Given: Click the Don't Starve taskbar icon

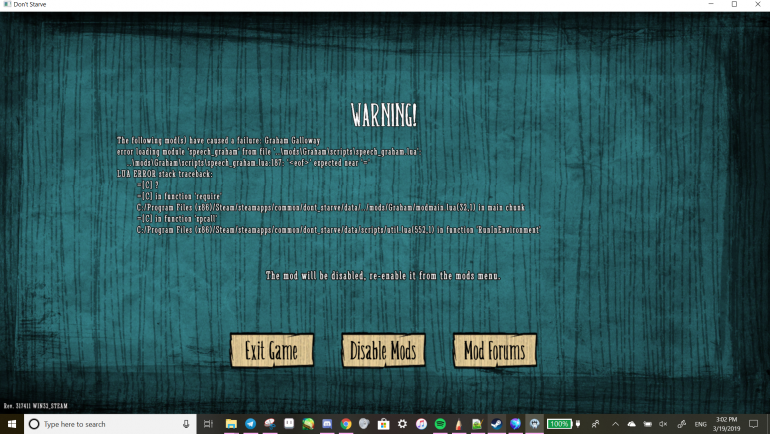Looking at the screenshot, I should tap(534, 424).
